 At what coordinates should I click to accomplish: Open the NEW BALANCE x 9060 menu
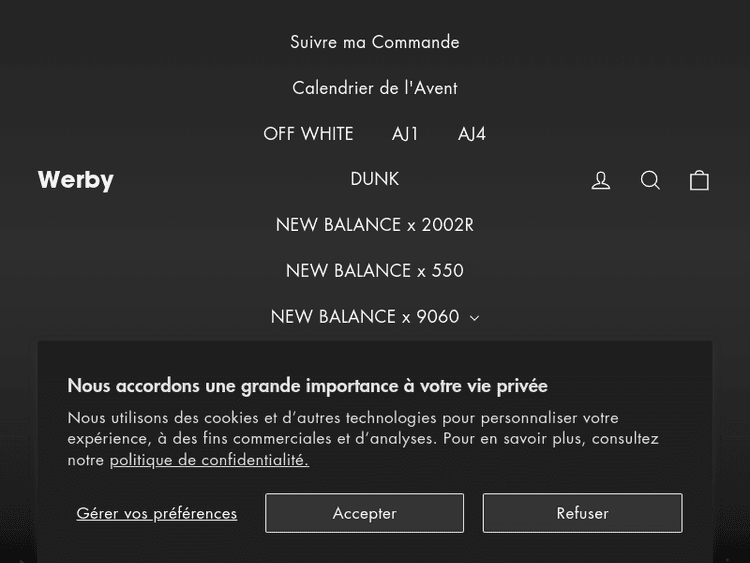point(364,317)
